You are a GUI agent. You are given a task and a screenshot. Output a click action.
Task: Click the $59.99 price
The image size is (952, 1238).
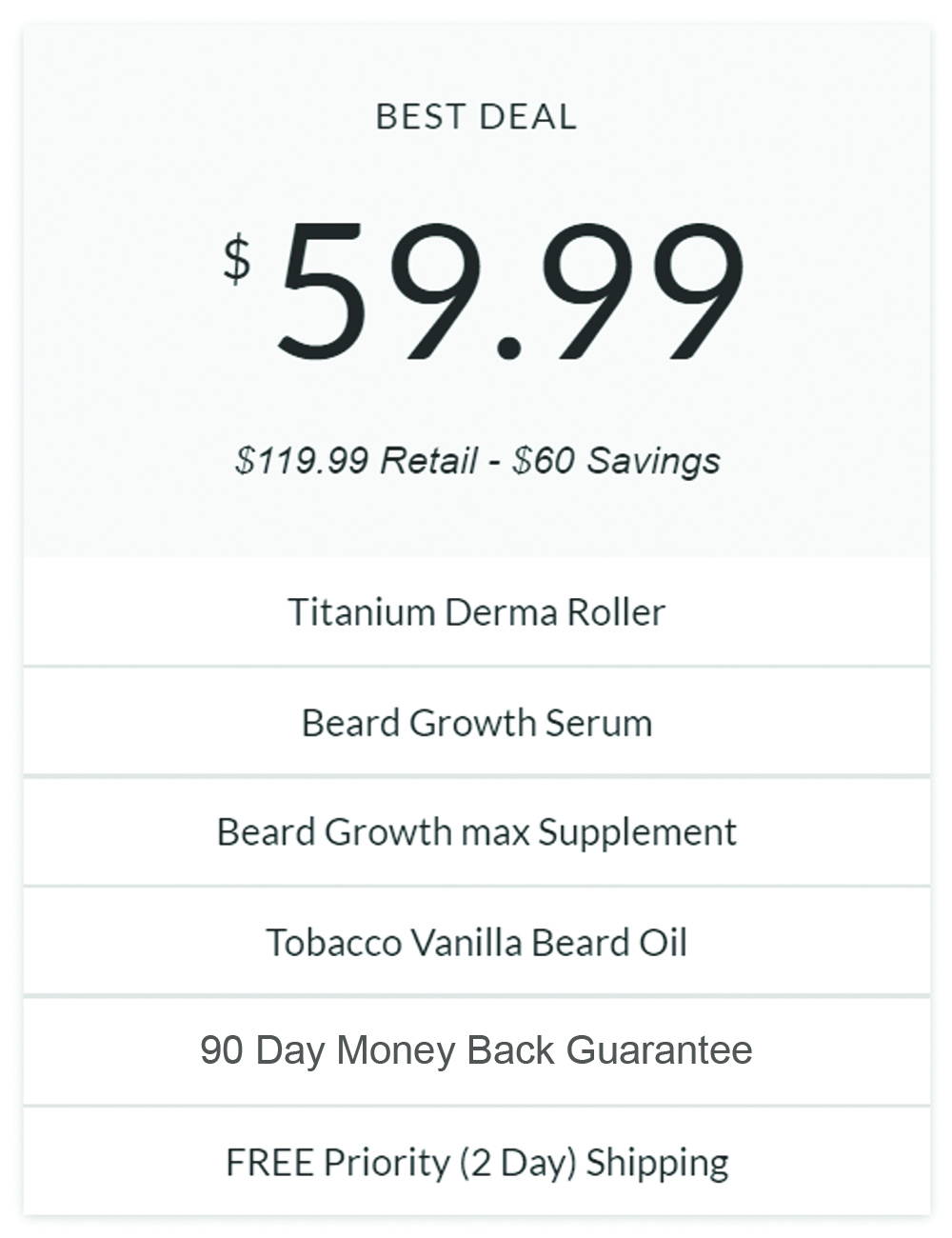pyautogui.click(x=484, y=291)
